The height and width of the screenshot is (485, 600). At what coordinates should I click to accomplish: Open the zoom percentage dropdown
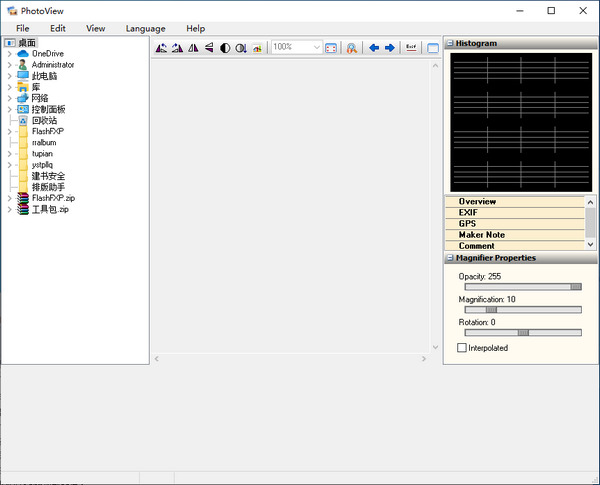[x=317, y=47]
